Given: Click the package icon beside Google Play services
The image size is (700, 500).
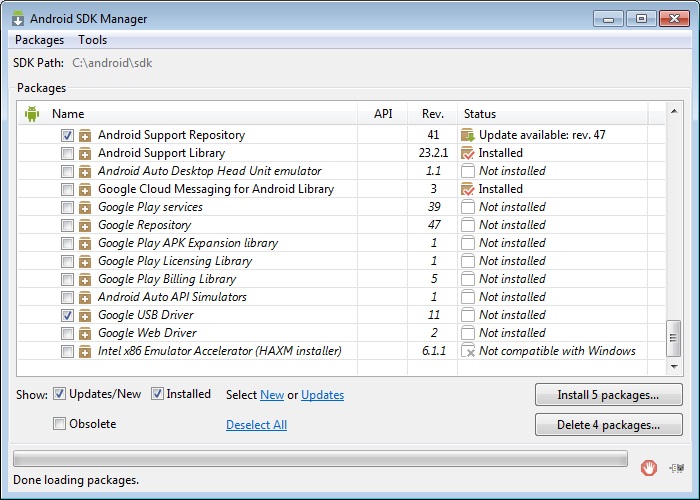Looking at the screenshot, I should [85, 207].
